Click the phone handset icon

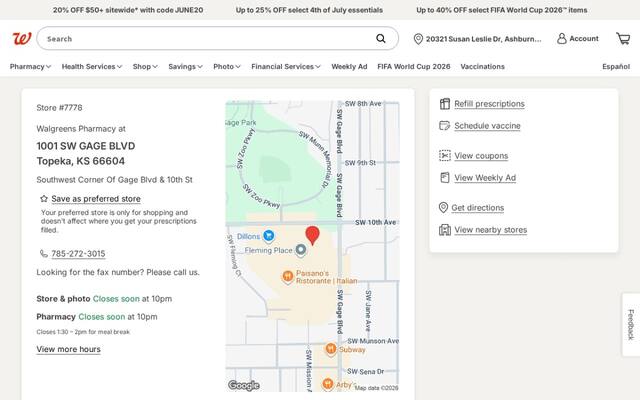tap(44, 253)
